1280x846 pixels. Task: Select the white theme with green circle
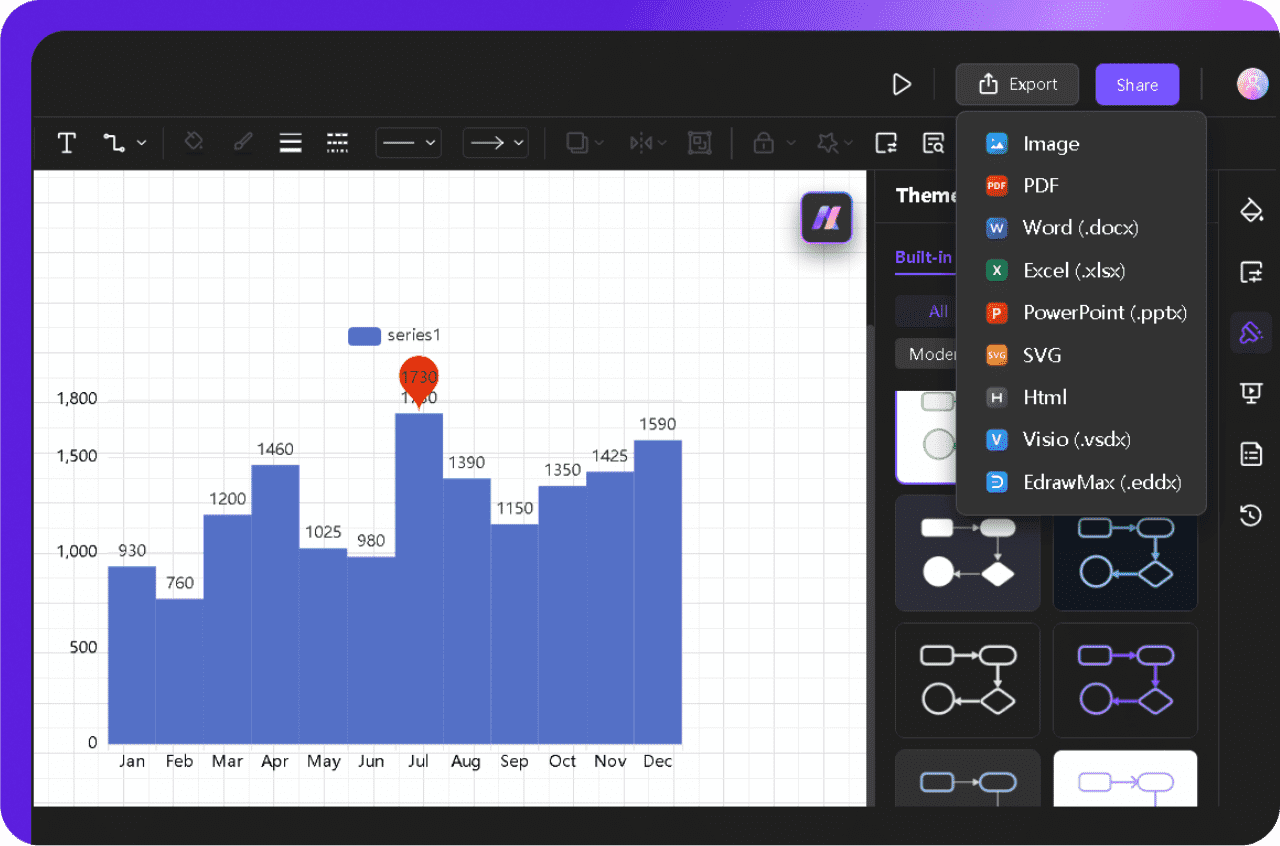pos(926,437)
